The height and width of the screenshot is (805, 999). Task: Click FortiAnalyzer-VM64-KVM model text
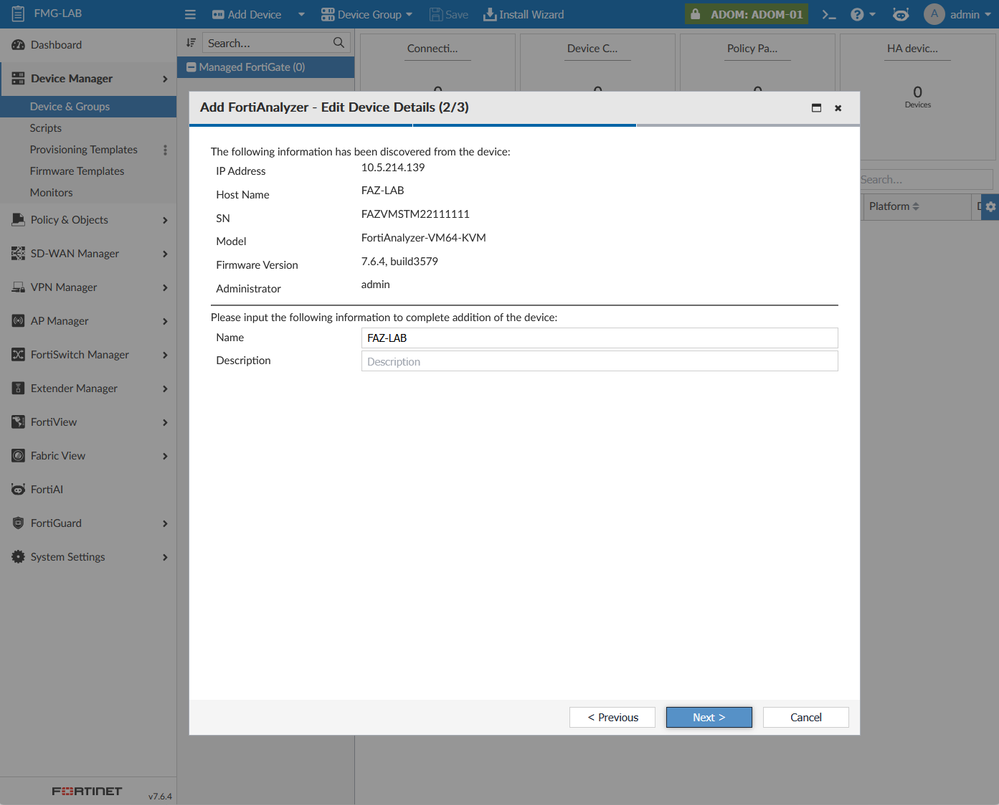click(x=423, y=238)
